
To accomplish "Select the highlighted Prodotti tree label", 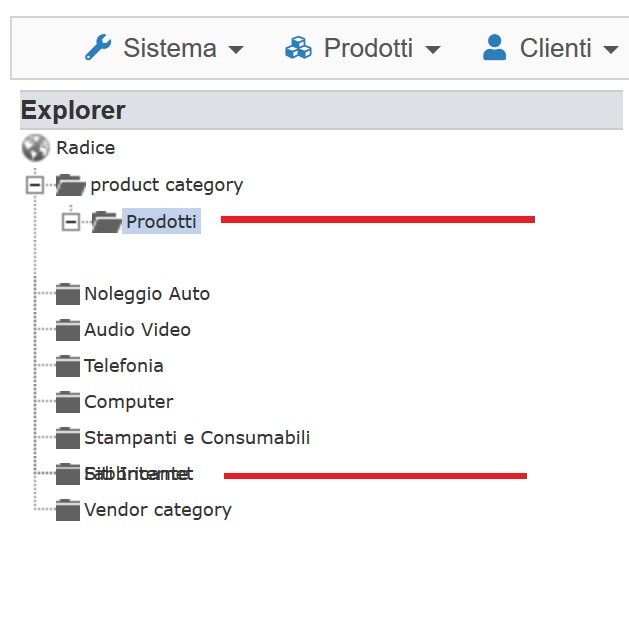I will coord(161,221).
